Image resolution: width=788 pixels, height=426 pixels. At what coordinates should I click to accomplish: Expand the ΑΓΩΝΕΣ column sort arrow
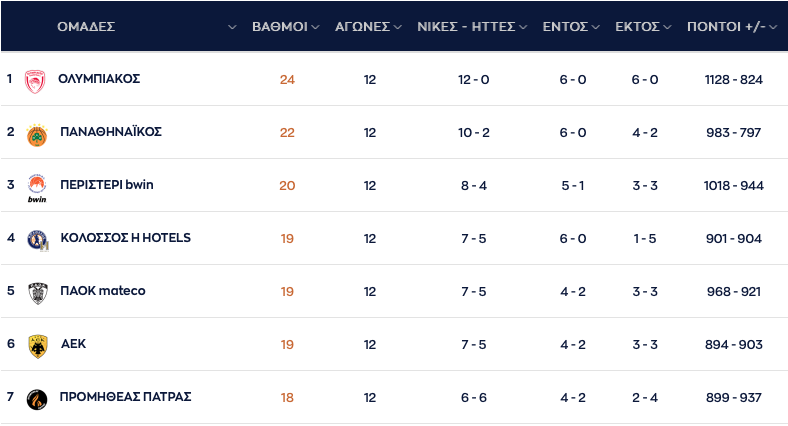[x=397, y=27]
